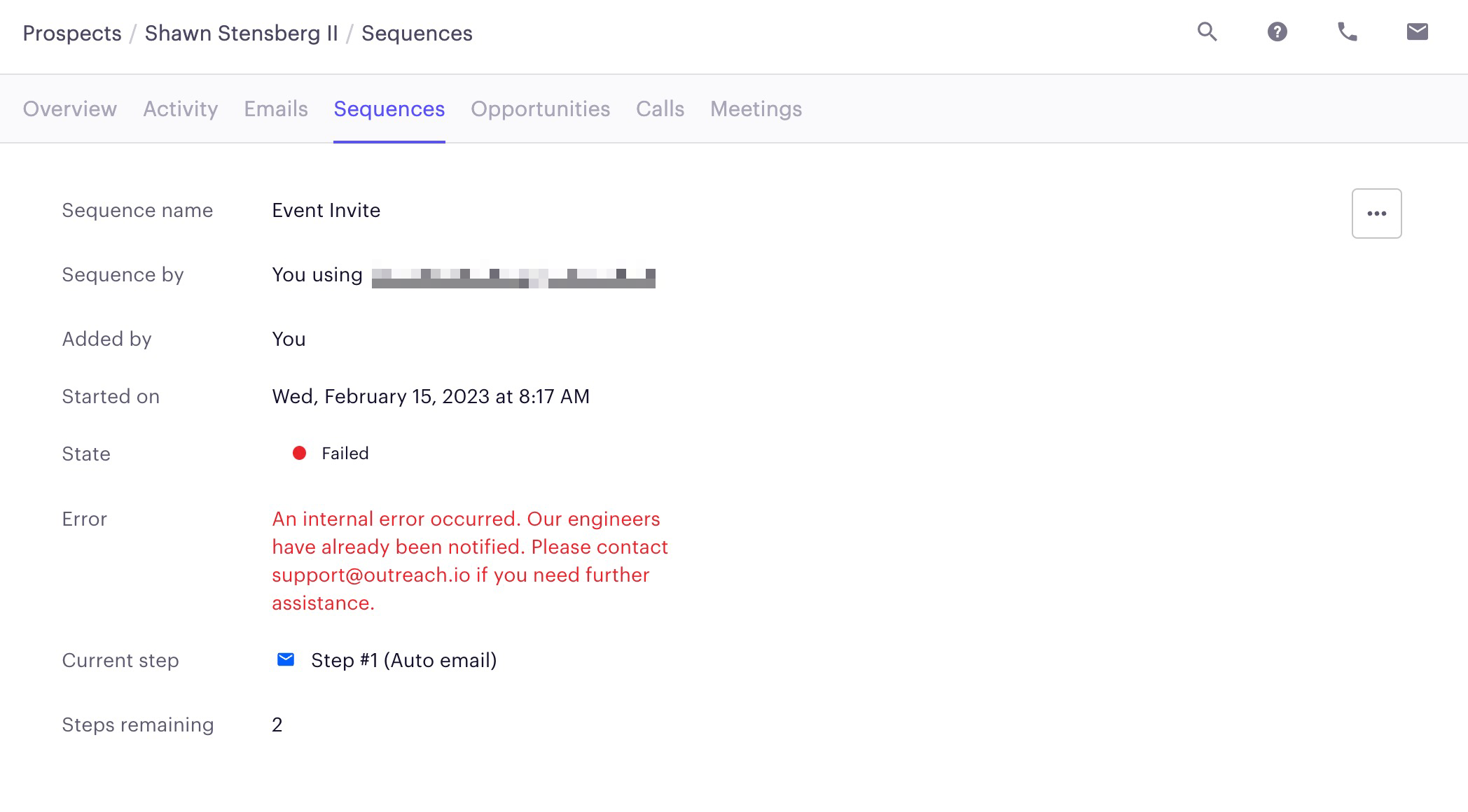Show the Meetings tab
The height and width of the screenshot is (812, 1468).
756,109
